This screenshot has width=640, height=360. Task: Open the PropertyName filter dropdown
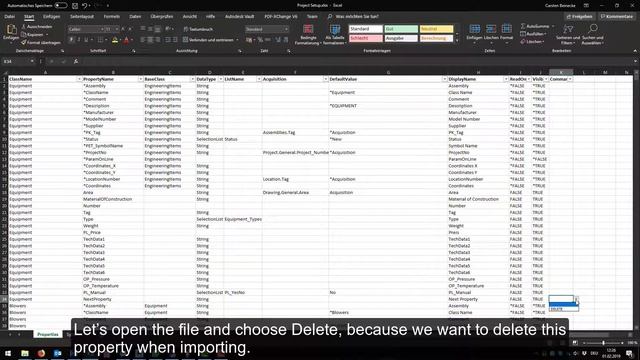pyautogui.click(x=140, y=79)
